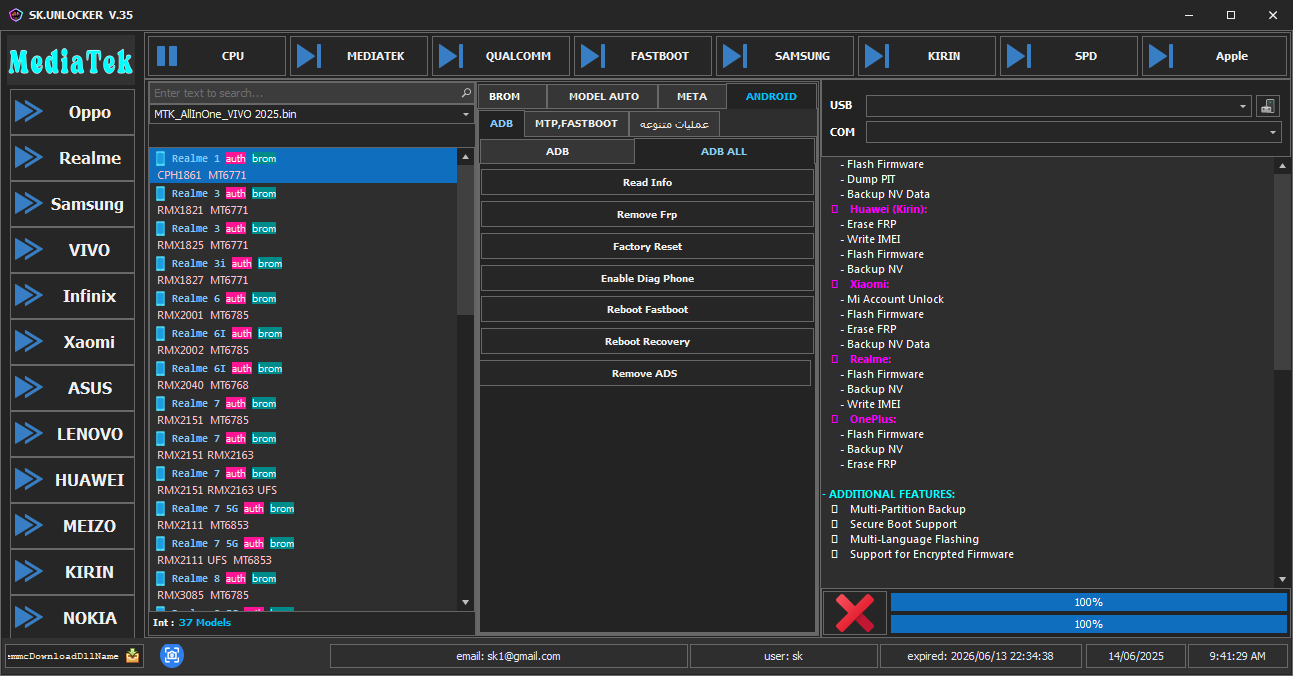This screenshot has width=1293, height=676.
Task: Select the Xiaomi brand button
Action: (x=72, y=342)
